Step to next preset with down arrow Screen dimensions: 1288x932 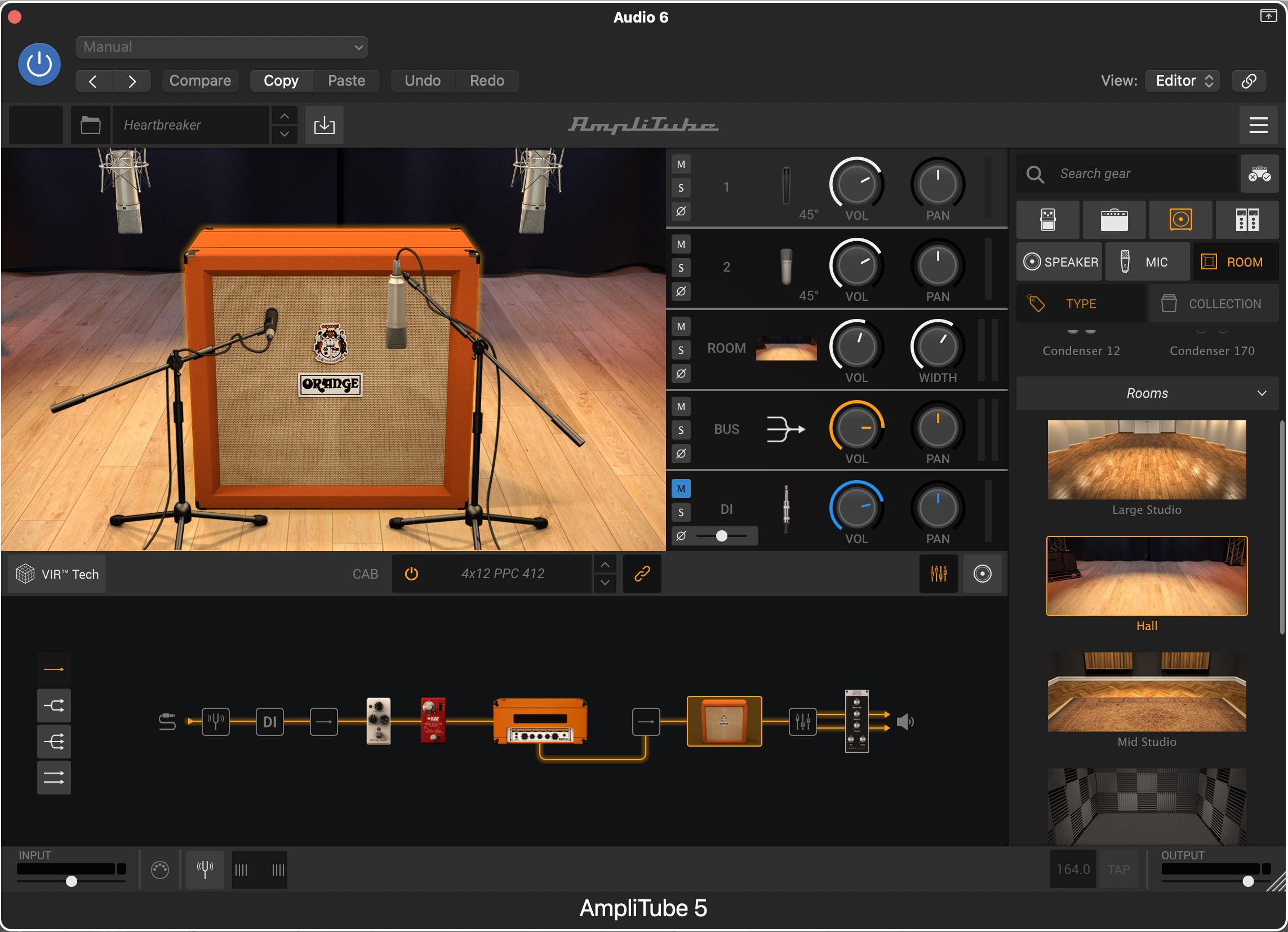click(285, 135)
